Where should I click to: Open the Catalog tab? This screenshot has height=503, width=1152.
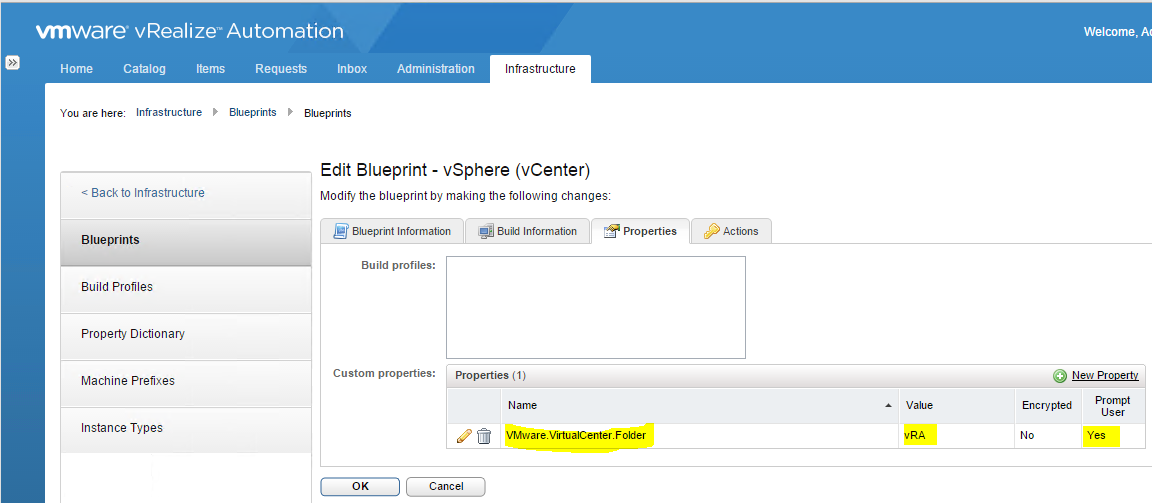(145, 68)
